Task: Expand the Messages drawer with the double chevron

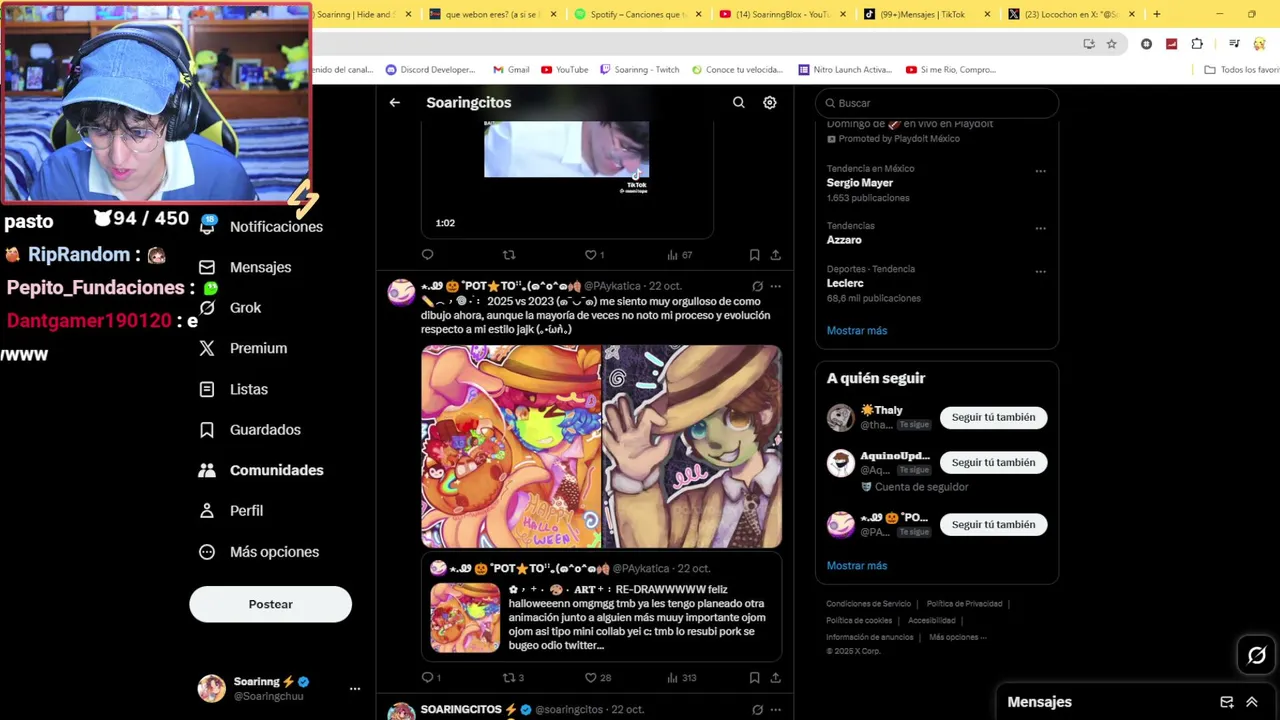Action: click(x=1251, y=702)
